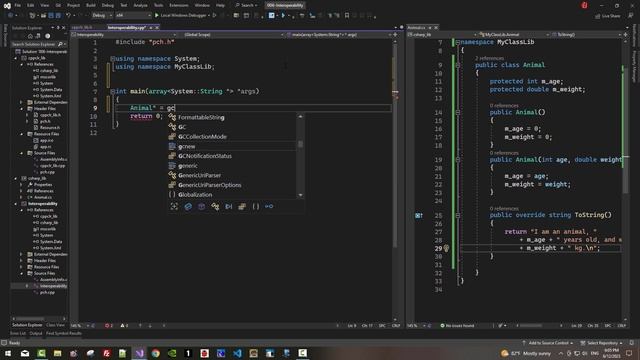Open VS Code from the taskbar
The width and height of the screenshot is (640, 360).
(237, 353)
